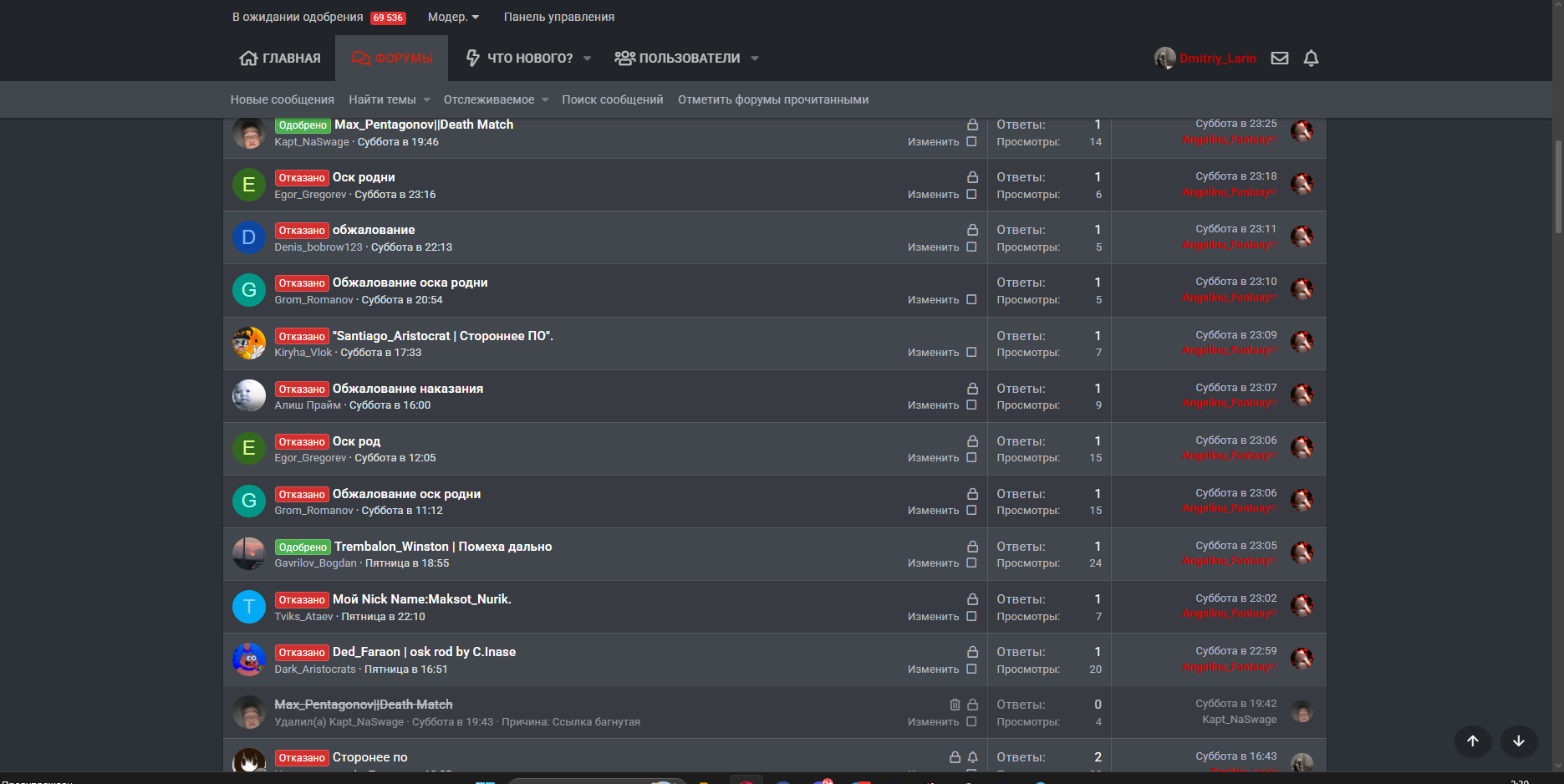
Task: Check the box for Trembalon_Winston thread
Action: point(971,563)
